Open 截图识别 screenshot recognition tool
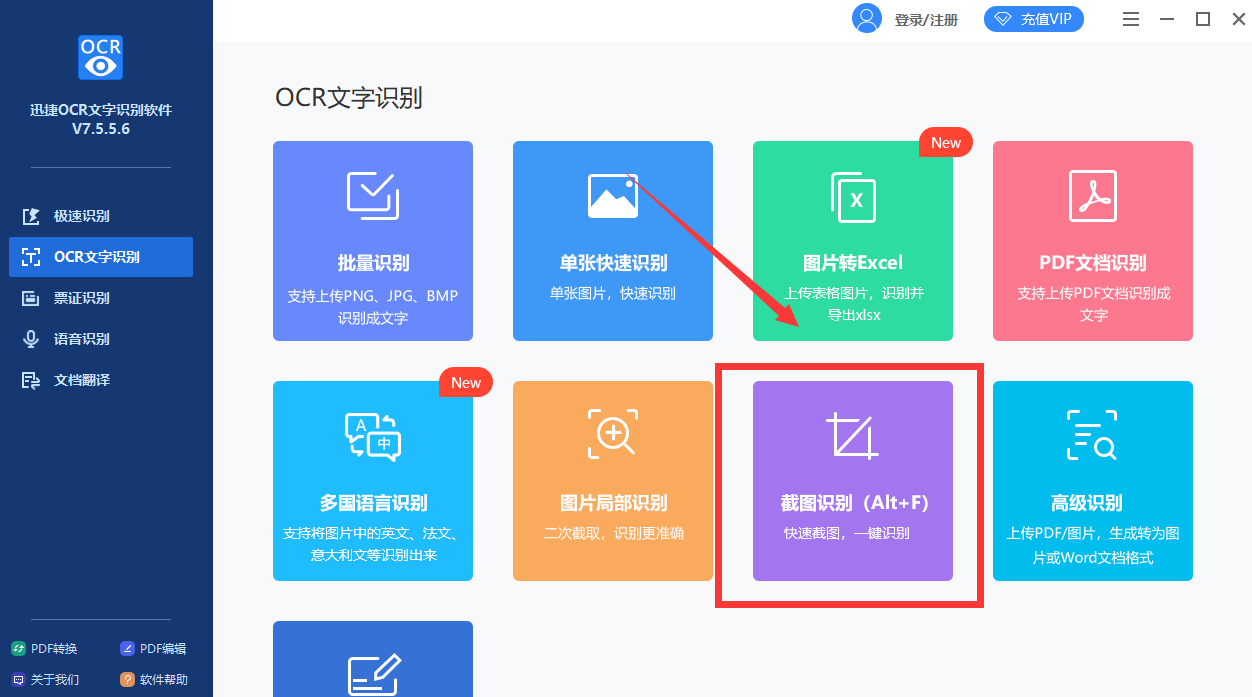This screenshot has height=697, width=1252. point(852,480)
